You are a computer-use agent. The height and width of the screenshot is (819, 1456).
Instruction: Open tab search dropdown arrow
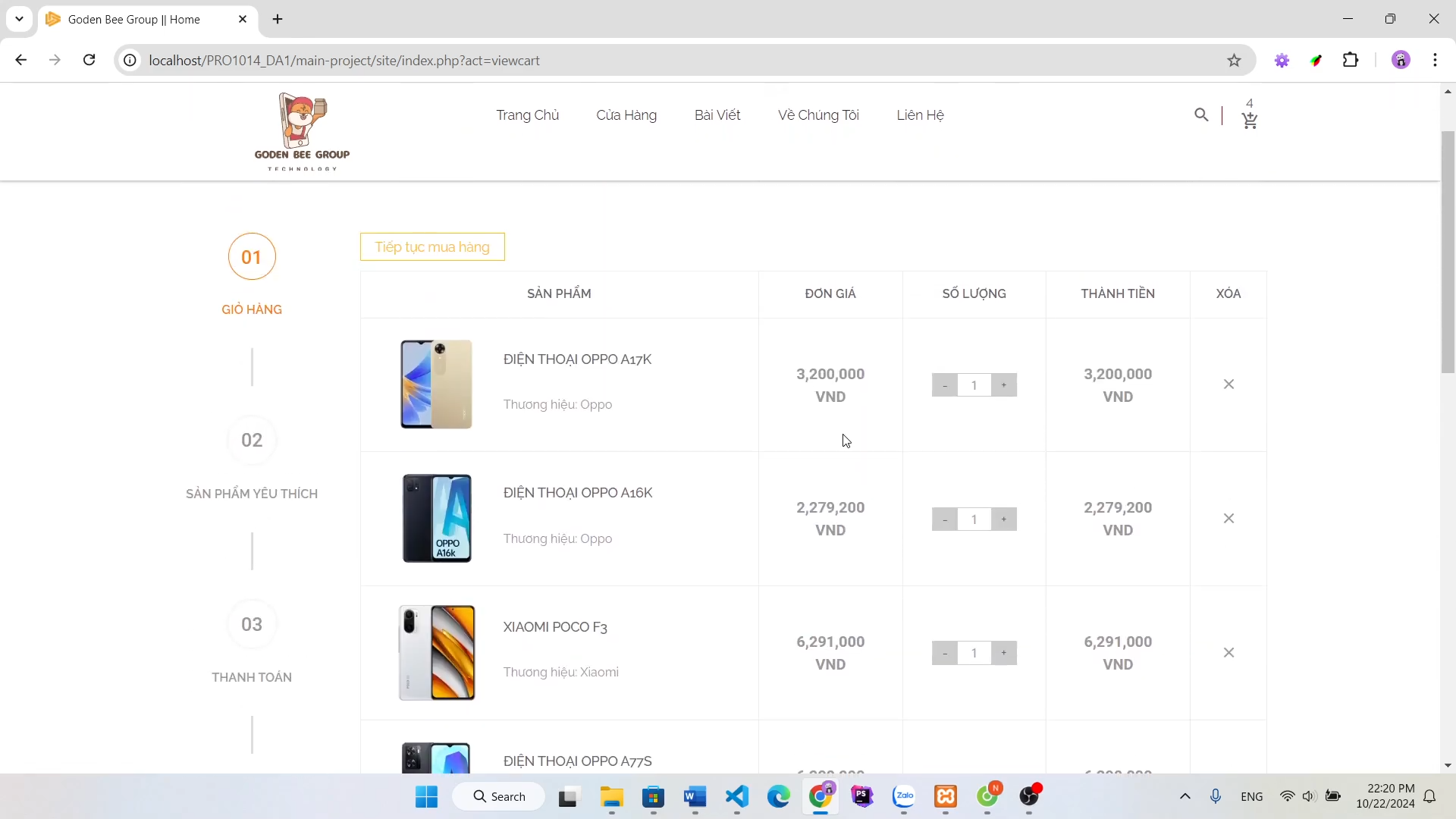pos(19,19)
